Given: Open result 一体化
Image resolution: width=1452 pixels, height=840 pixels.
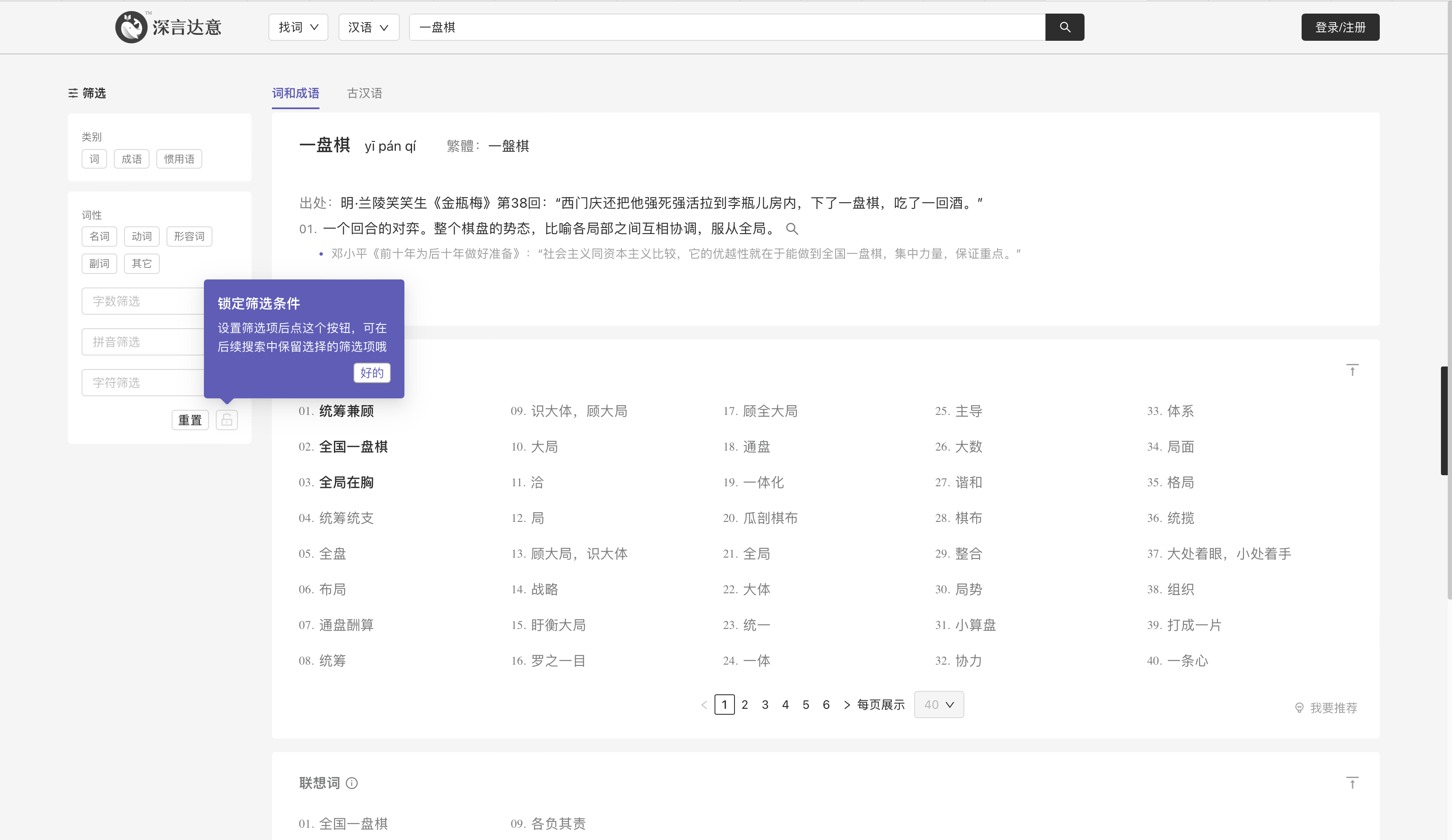Looking at the screenshot, I should tap(763, 483).
